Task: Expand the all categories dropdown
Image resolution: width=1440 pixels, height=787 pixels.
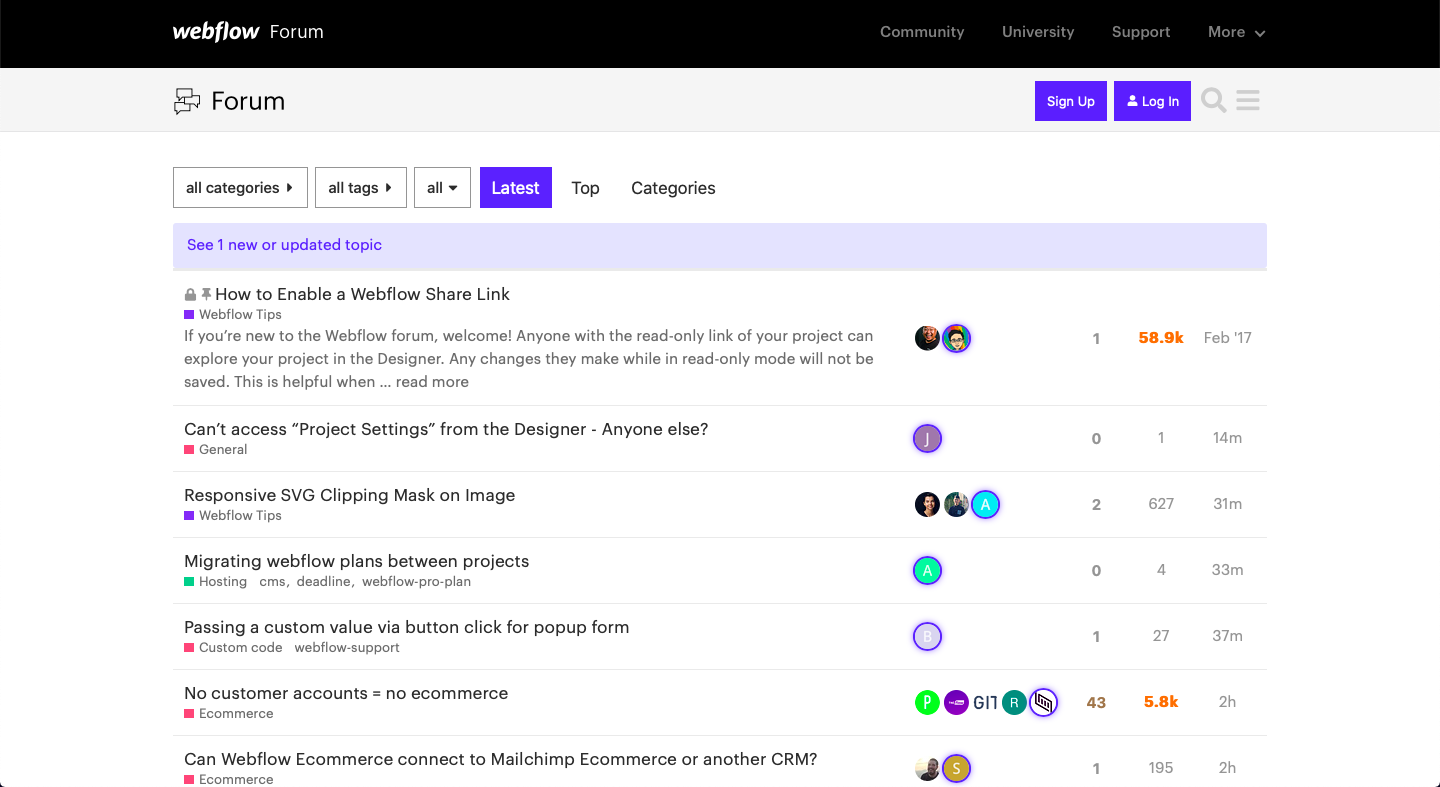Action: point(240,188)
